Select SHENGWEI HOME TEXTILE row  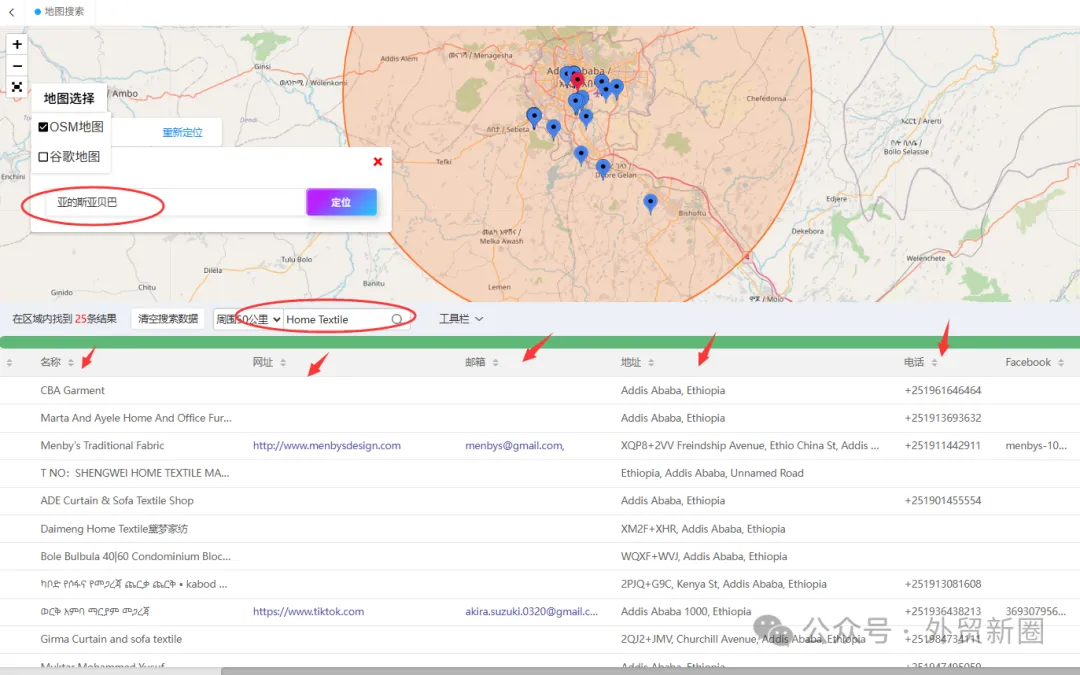pyautogui.click(x=135, y=473)
